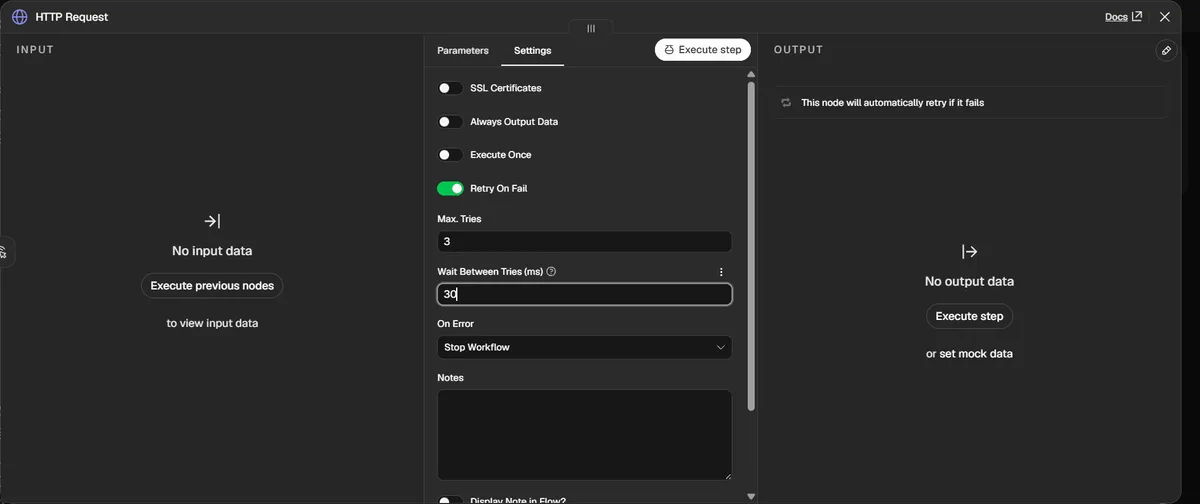Image resolution: width=1200 pixels, height=504 pixels.
Task: Click the HTTP Request globe icon
Action: (19, 17)
